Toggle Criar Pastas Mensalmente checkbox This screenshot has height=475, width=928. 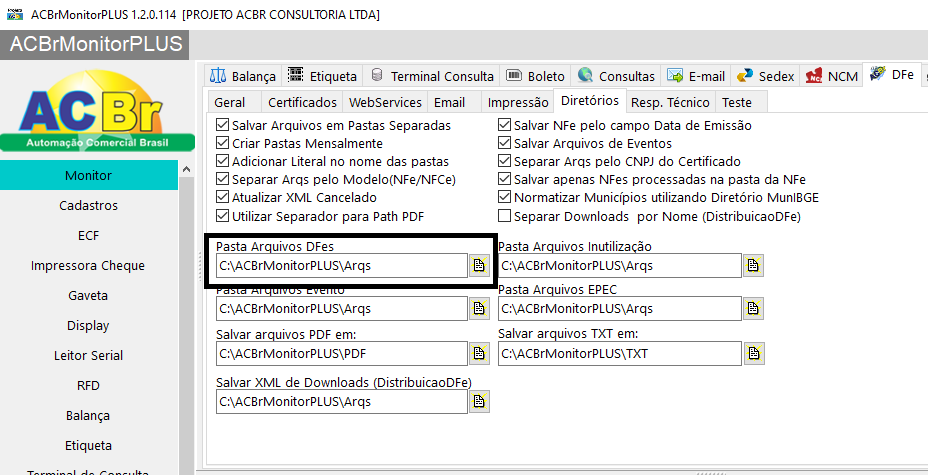[x=299, y=143]
